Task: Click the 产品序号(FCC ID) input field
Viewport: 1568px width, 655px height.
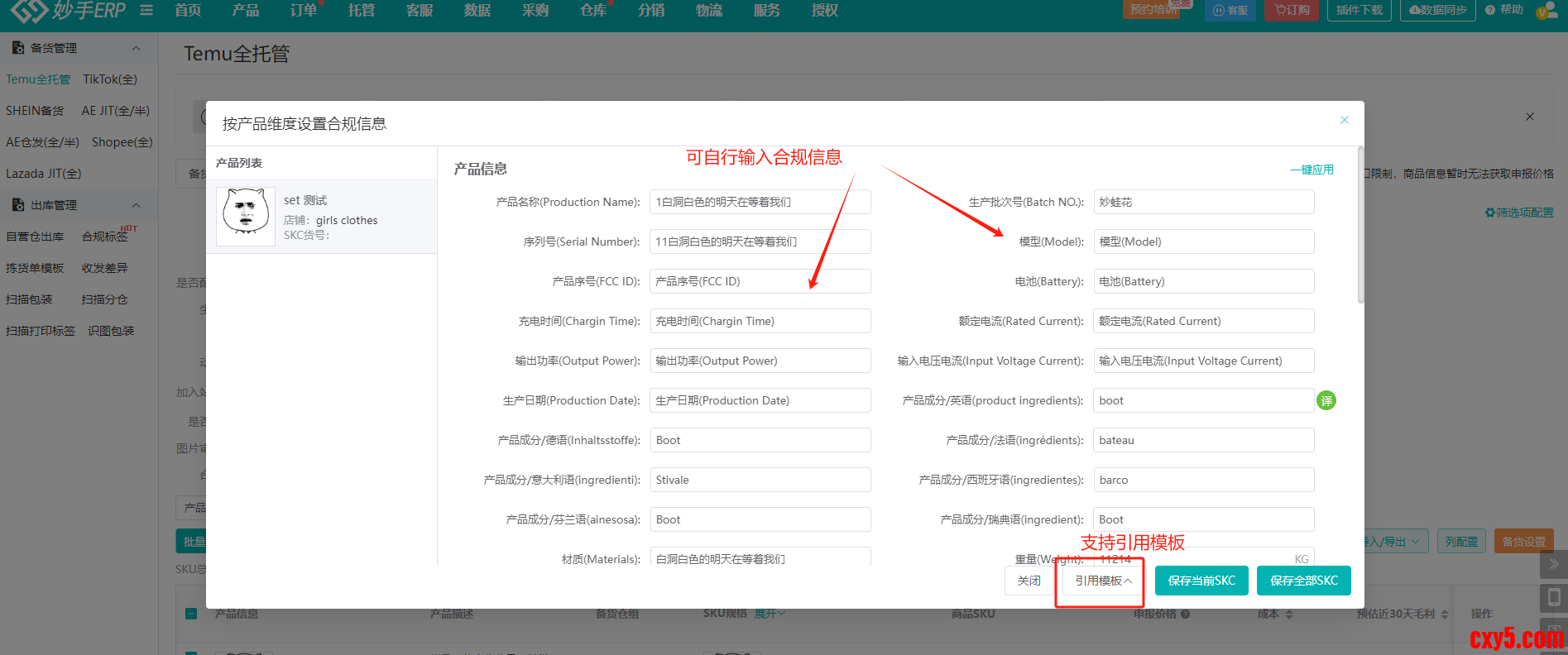Action: (x=760, y=281)
